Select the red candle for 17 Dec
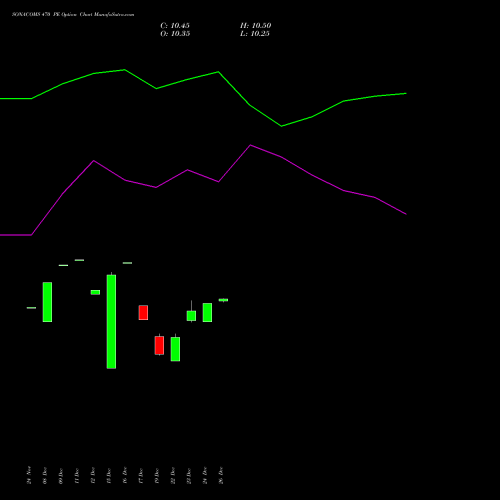 pos(143,313)
